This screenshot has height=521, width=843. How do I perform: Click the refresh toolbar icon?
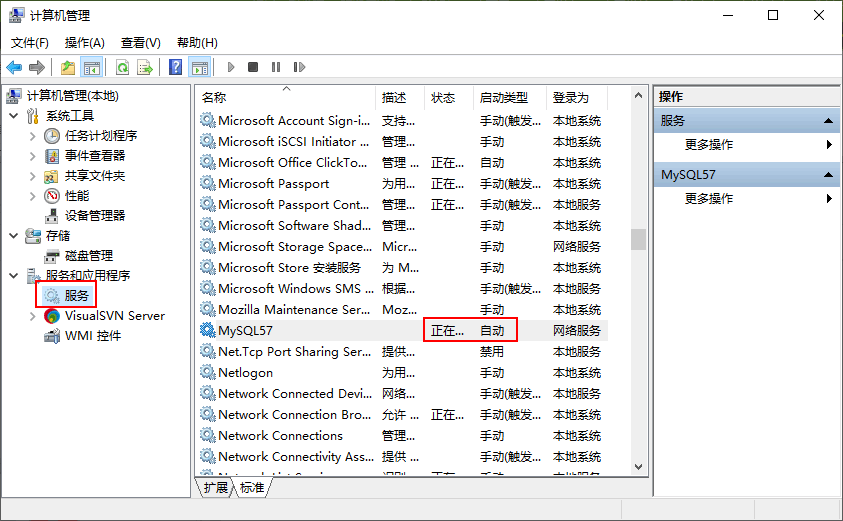(123, 67)
